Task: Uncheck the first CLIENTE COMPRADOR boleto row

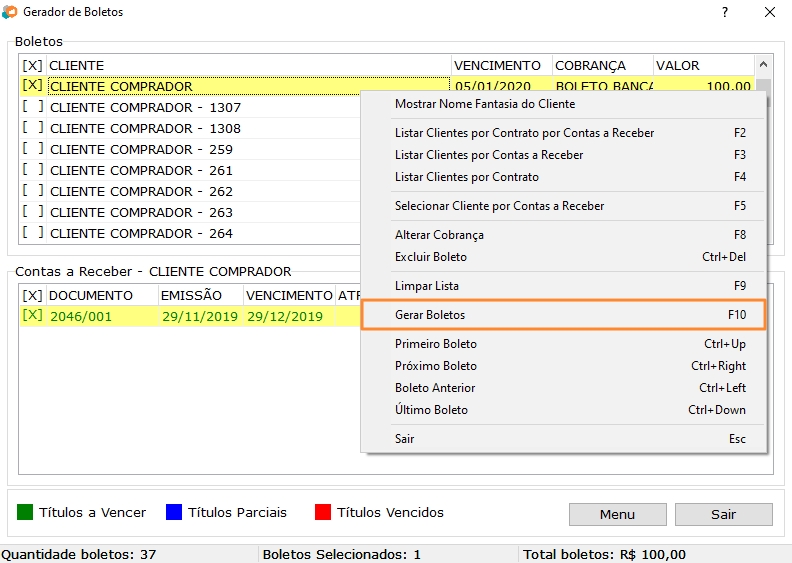Action: [x=32, y=86]
